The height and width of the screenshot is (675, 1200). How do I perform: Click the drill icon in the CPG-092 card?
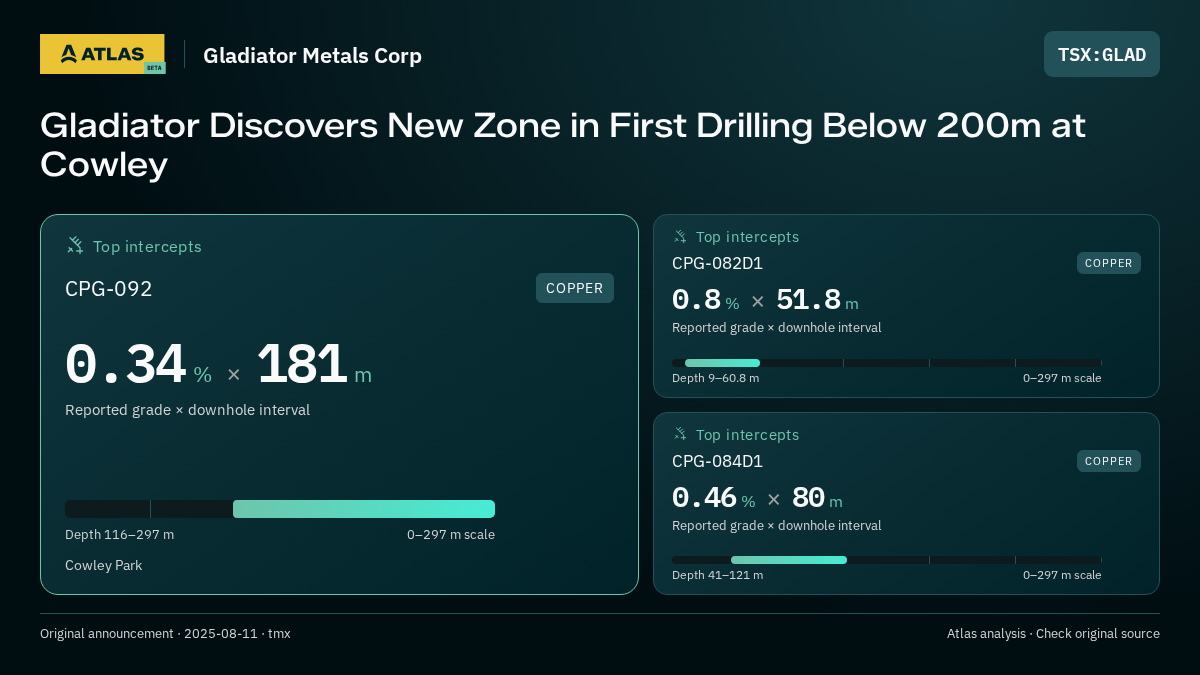75,245
